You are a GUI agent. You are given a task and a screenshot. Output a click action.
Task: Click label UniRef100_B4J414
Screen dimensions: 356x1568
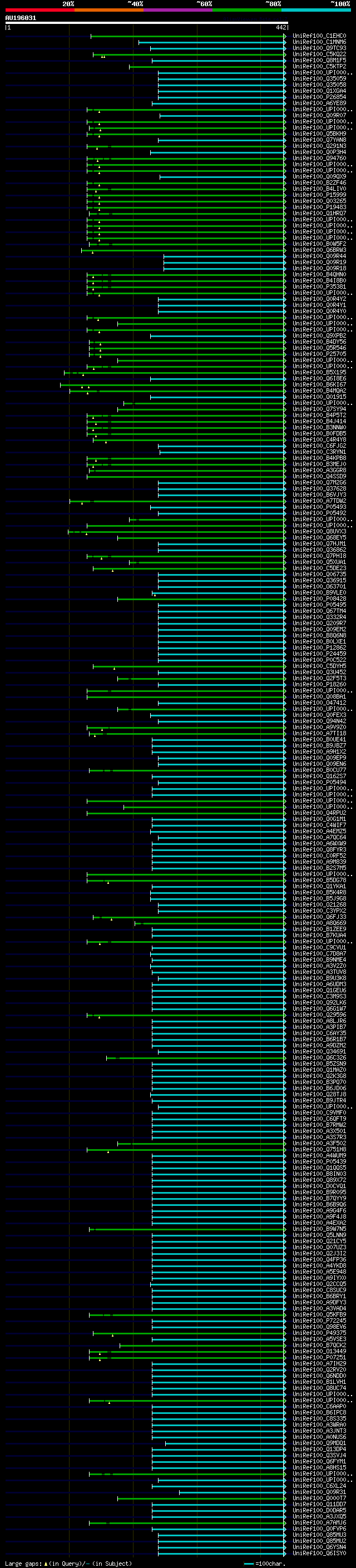(319, 421)
